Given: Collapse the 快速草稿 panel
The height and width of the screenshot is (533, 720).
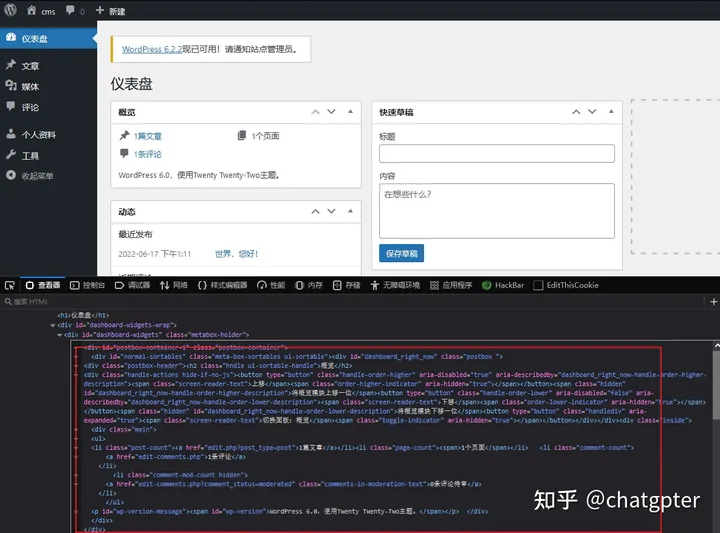Looking at the screenshot, I should 611,112.
